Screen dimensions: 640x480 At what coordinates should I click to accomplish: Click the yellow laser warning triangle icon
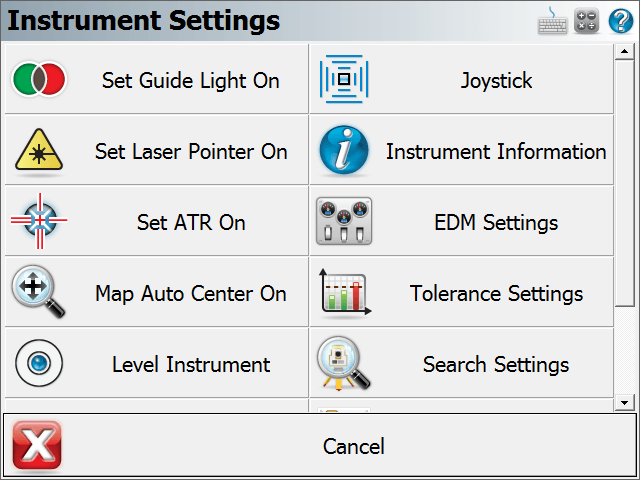[39, 150]
